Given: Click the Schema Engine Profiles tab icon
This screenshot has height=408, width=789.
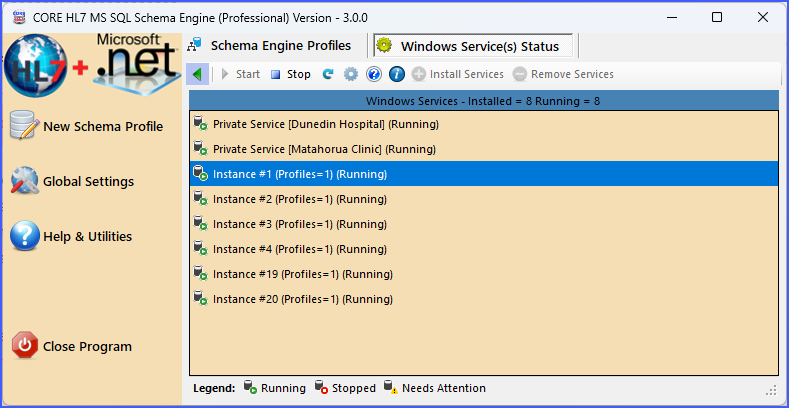Looking at the screenshot, I should coord(193,46).
